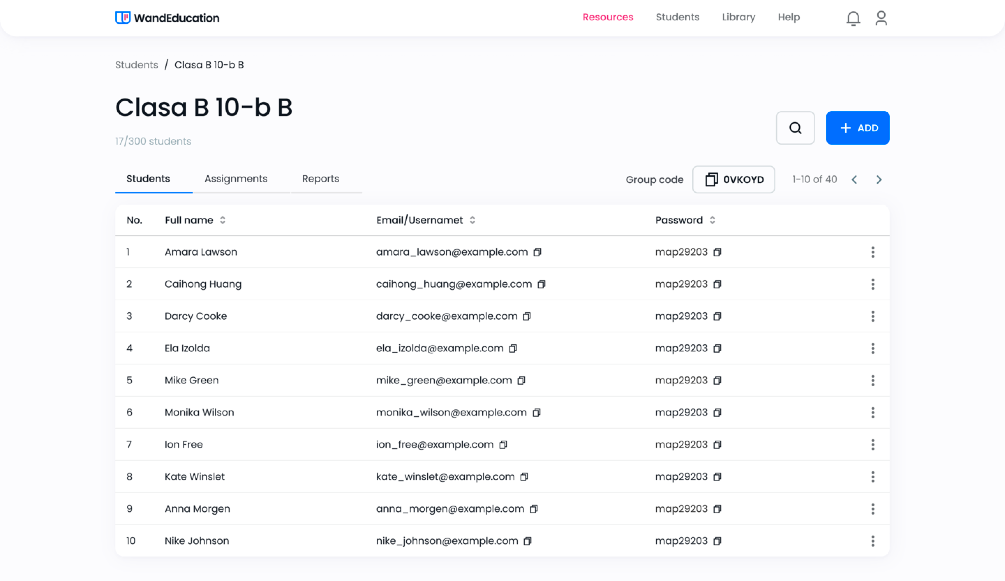
Task: Sort by Password column
Action: coord(712,220)
